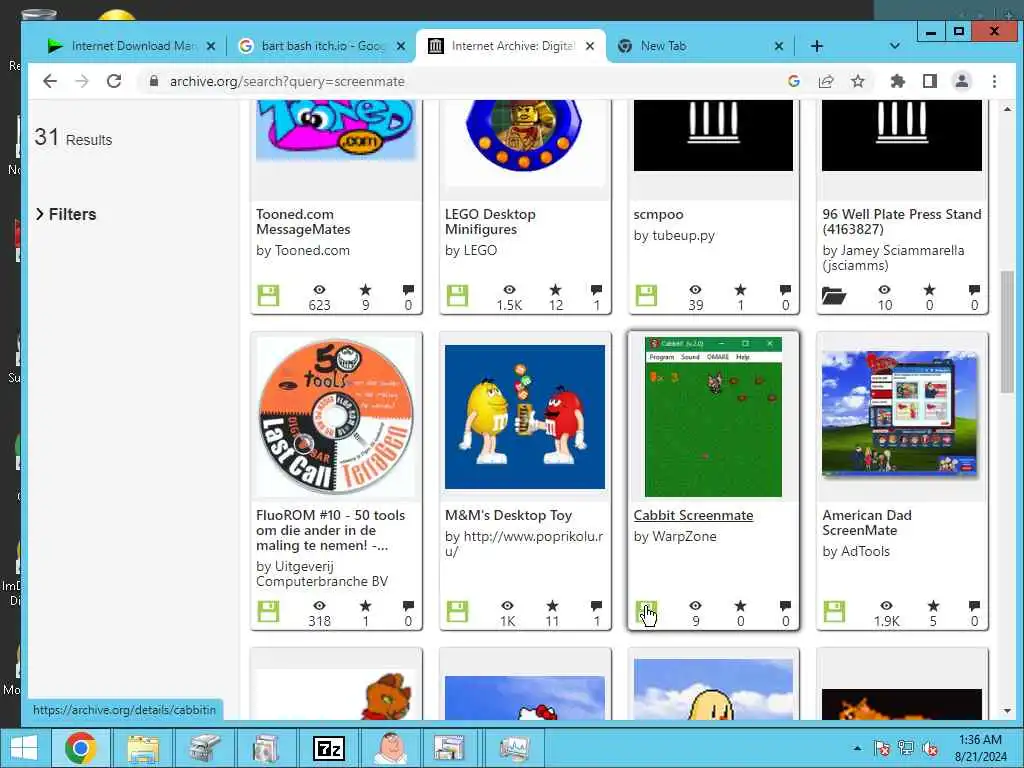Click software floppy icon on Tooned.com card
The width and height of the screenshot is (1024, 768).
pyautogui.click(x=268, y=295)
